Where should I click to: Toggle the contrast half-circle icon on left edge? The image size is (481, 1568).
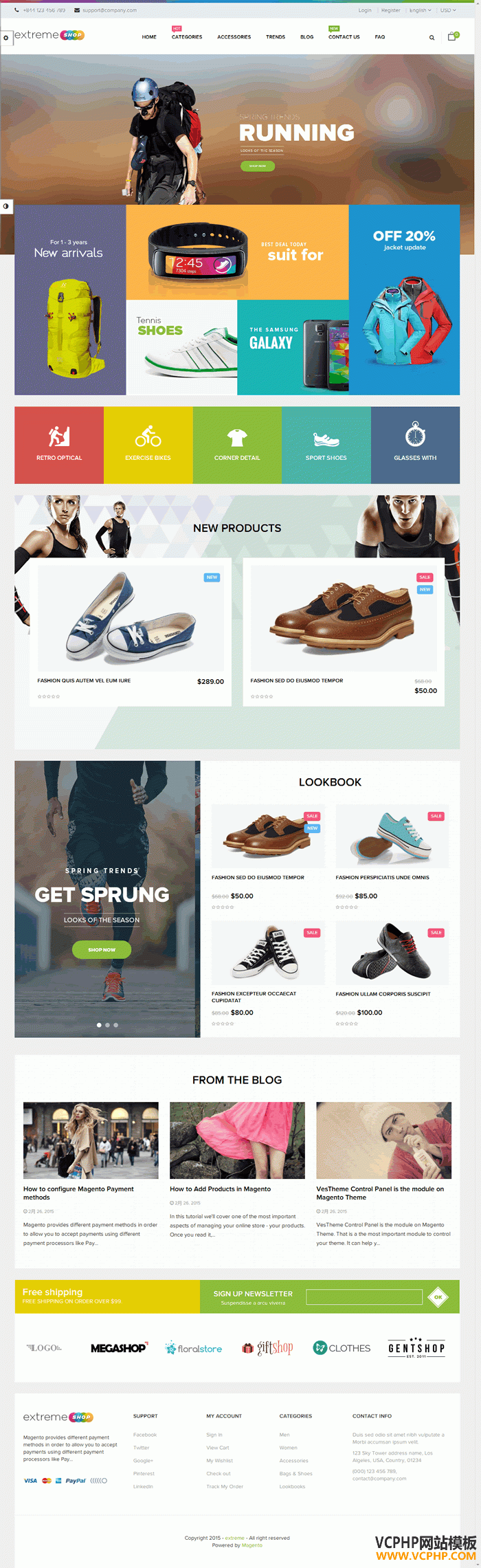pos(6,206)
